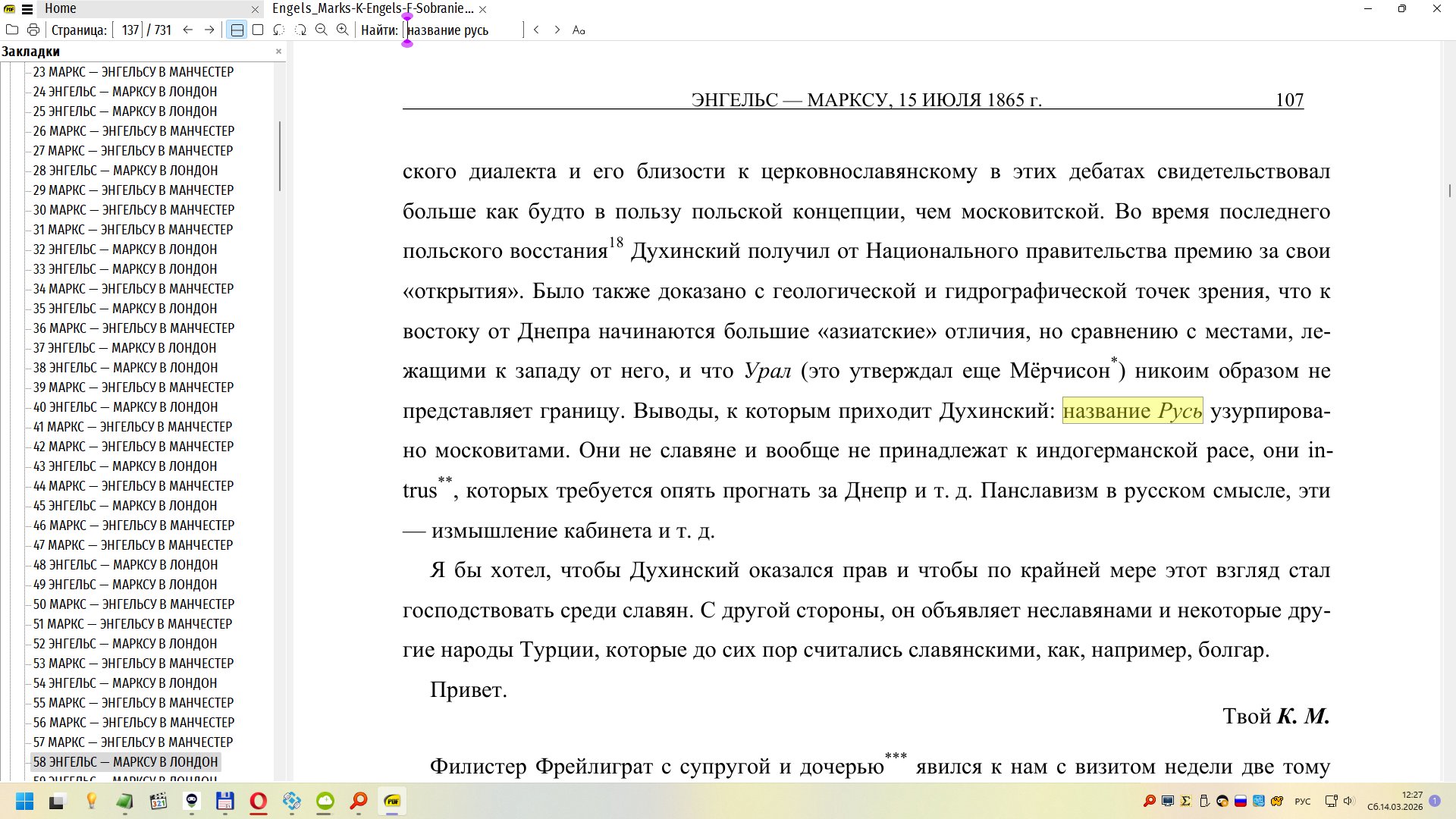Go to previous page arrow
This screenshot has height=819, width=1456.
point(188,30)
